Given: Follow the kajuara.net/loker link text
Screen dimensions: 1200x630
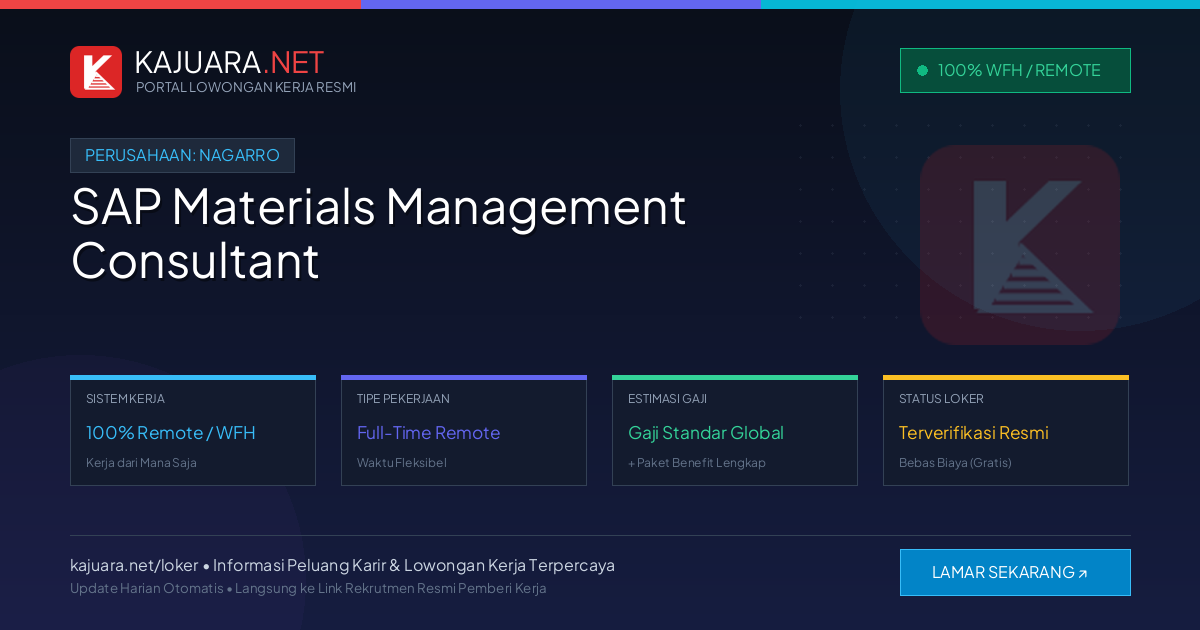Looking at the screenshot, I should (x=134, y=565).
